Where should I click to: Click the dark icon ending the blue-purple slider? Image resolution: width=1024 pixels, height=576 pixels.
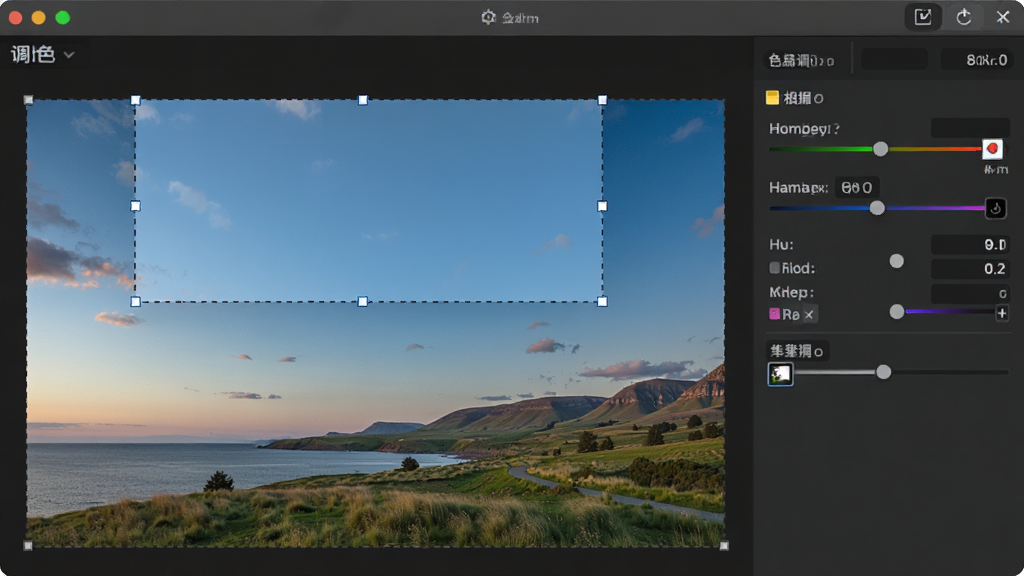pos(995,209)
